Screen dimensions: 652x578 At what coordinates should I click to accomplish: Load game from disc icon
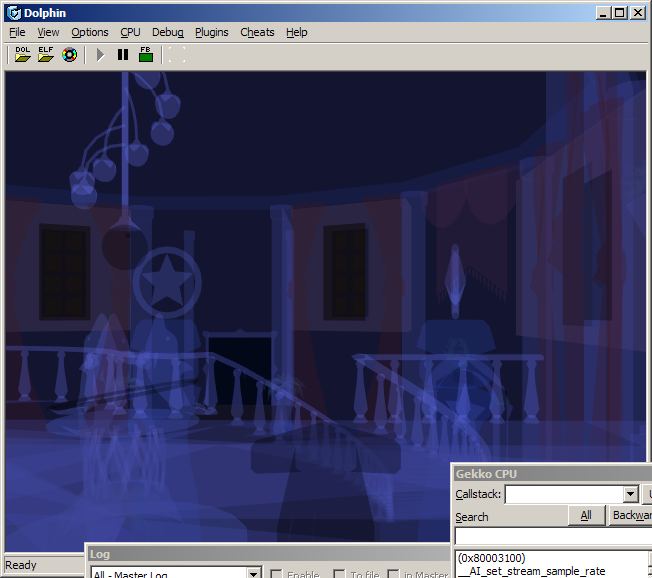pyautogui.click(x=69, y=54)
